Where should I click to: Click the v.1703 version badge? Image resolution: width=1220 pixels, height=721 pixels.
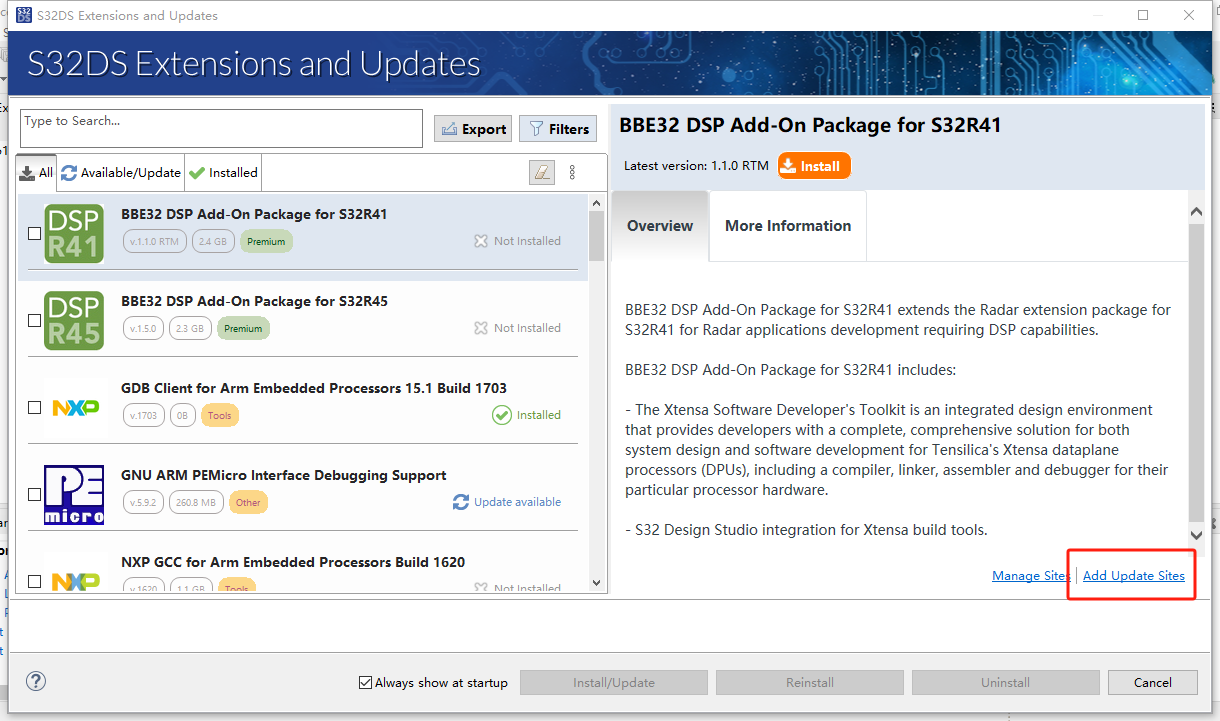coord(144,415)
